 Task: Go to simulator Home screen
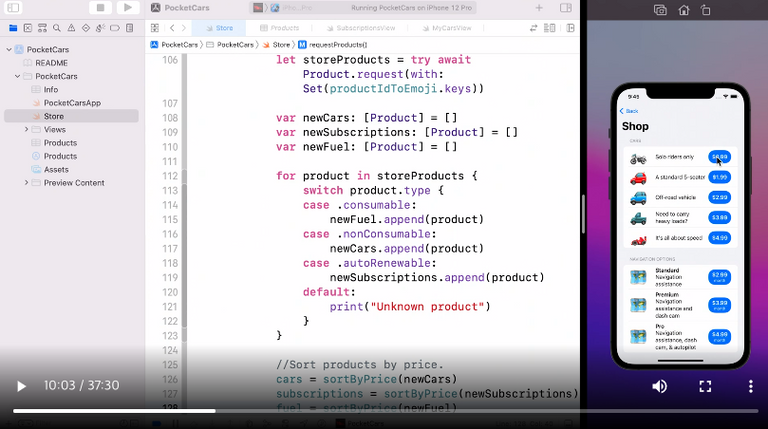tap(683, 10)
